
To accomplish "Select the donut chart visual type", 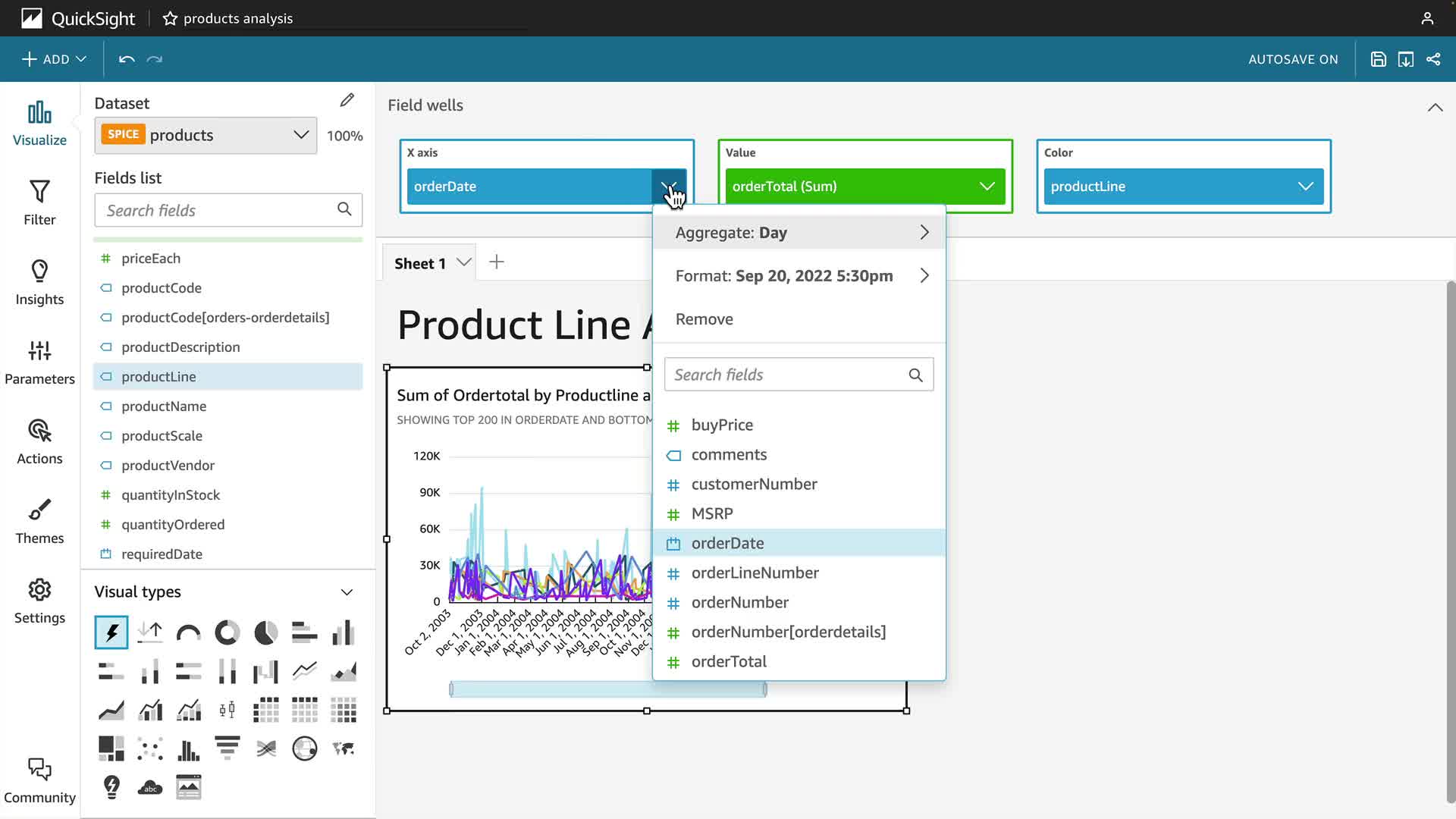I will [227, 632].
